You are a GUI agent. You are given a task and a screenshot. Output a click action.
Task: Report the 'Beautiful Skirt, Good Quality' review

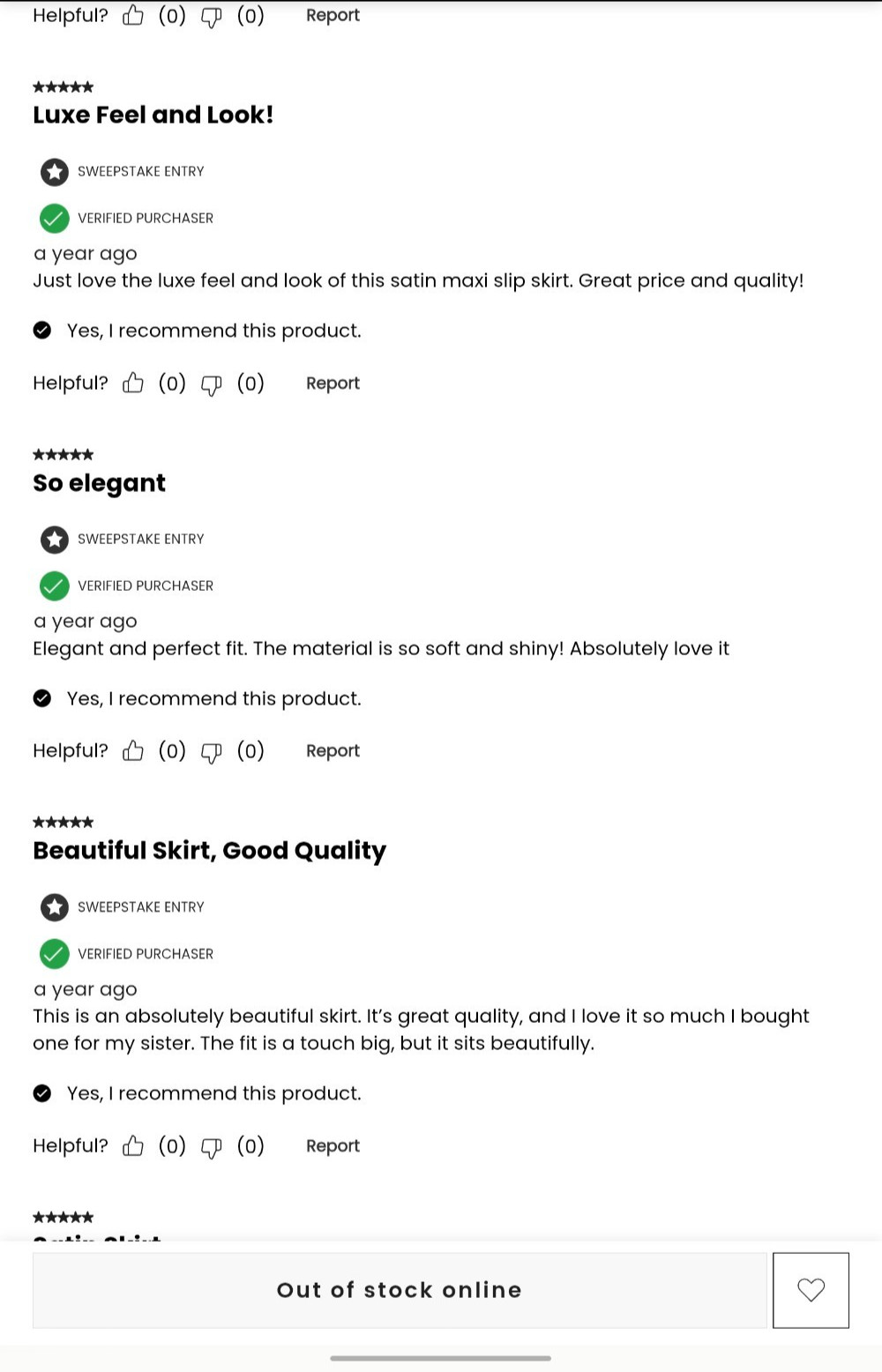point(333,1146)
